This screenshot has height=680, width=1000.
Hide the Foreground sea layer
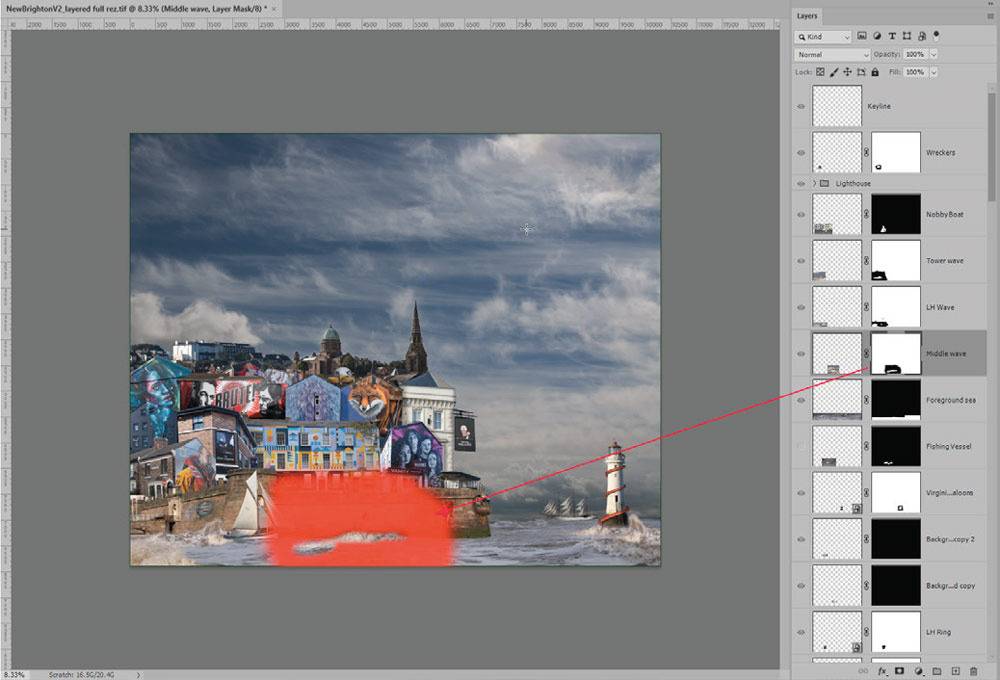(801, 400)
